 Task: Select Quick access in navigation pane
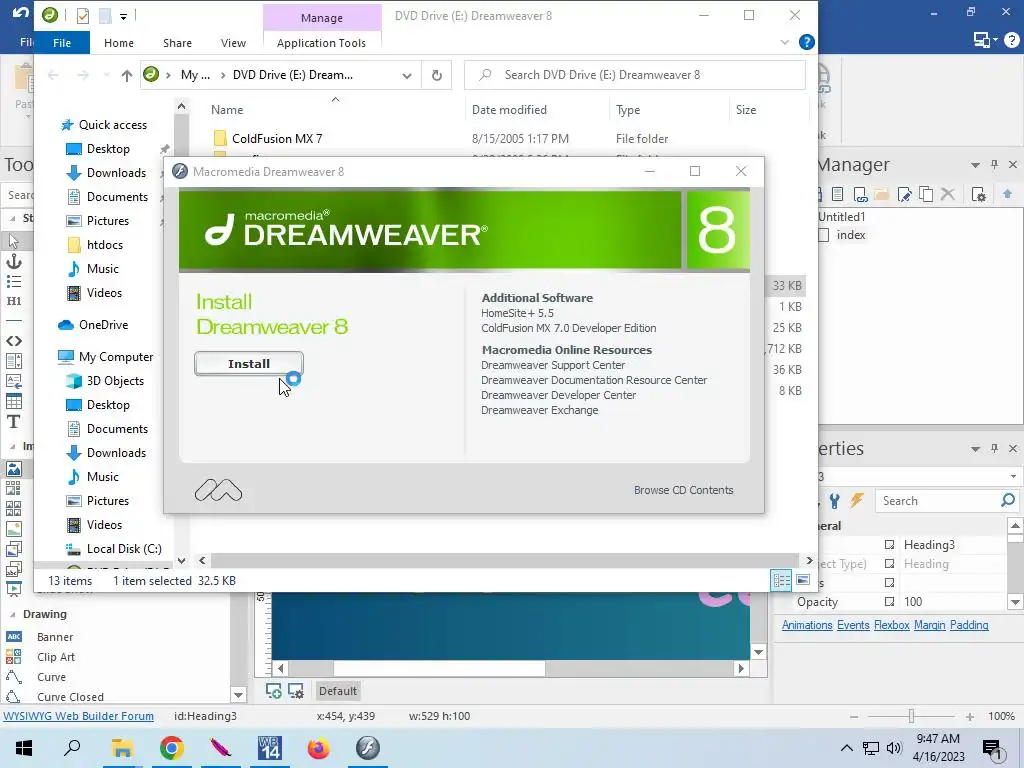pos(112,125)
